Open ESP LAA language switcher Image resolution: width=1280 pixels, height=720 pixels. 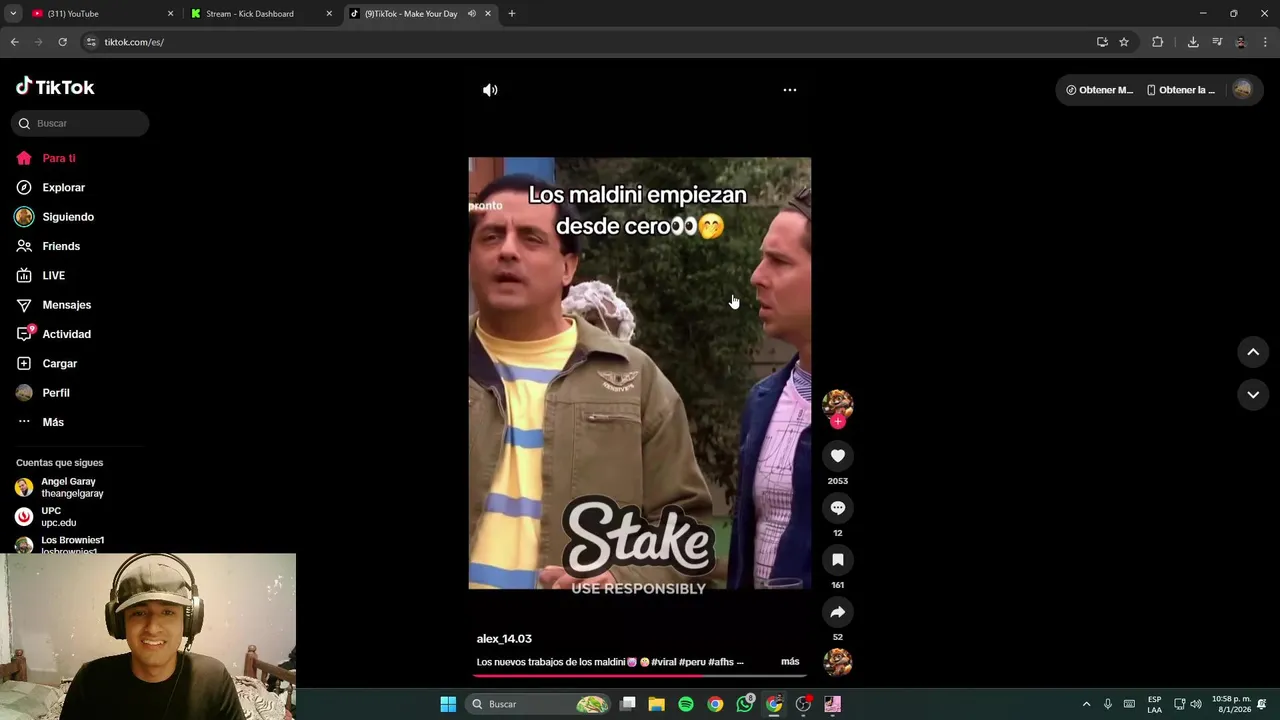pyautogui.click(x=1154, y=704)
